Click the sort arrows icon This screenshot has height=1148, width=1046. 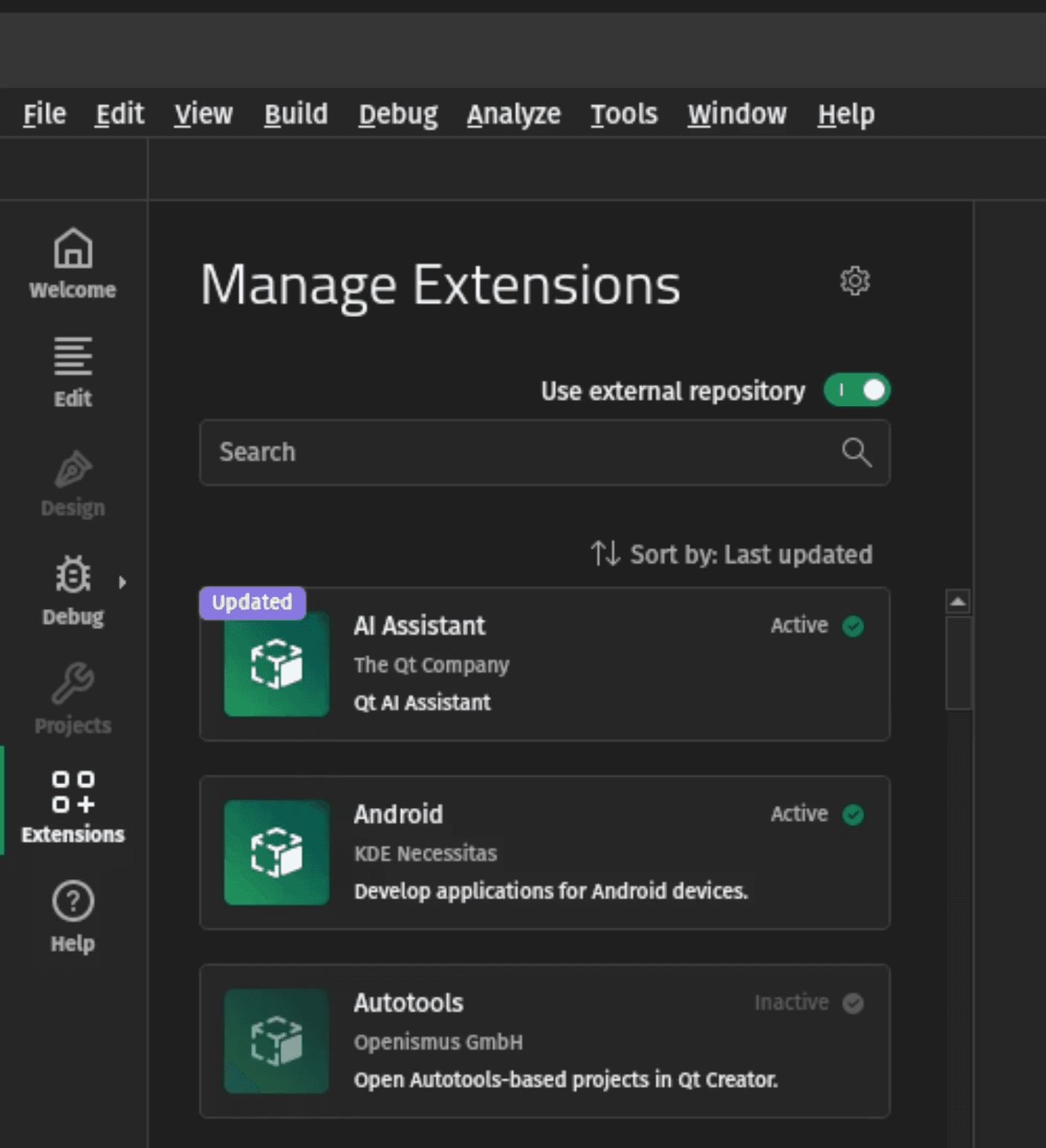pyautogui.click(x=605, y=554)
